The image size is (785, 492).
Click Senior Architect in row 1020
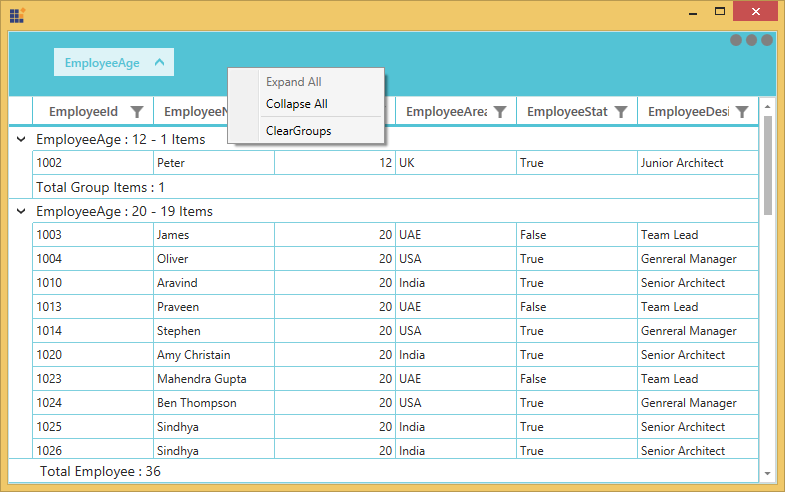tap(698, 355)
